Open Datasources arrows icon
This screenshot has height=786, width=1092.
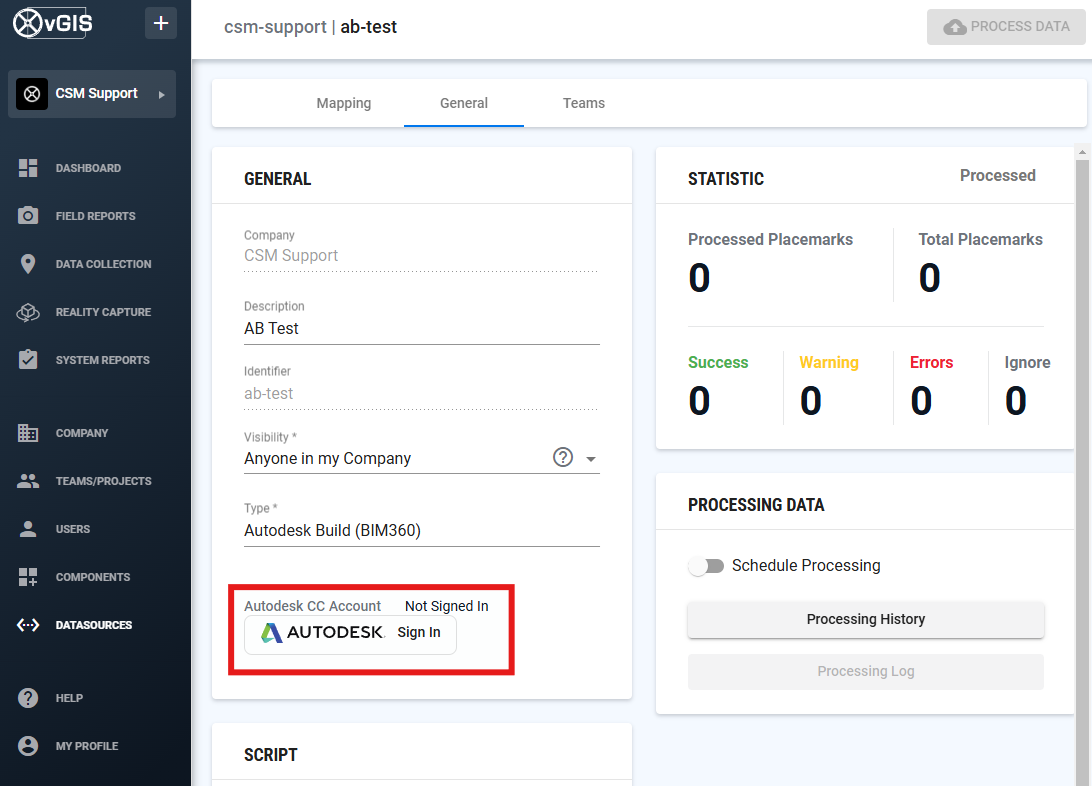28,625
